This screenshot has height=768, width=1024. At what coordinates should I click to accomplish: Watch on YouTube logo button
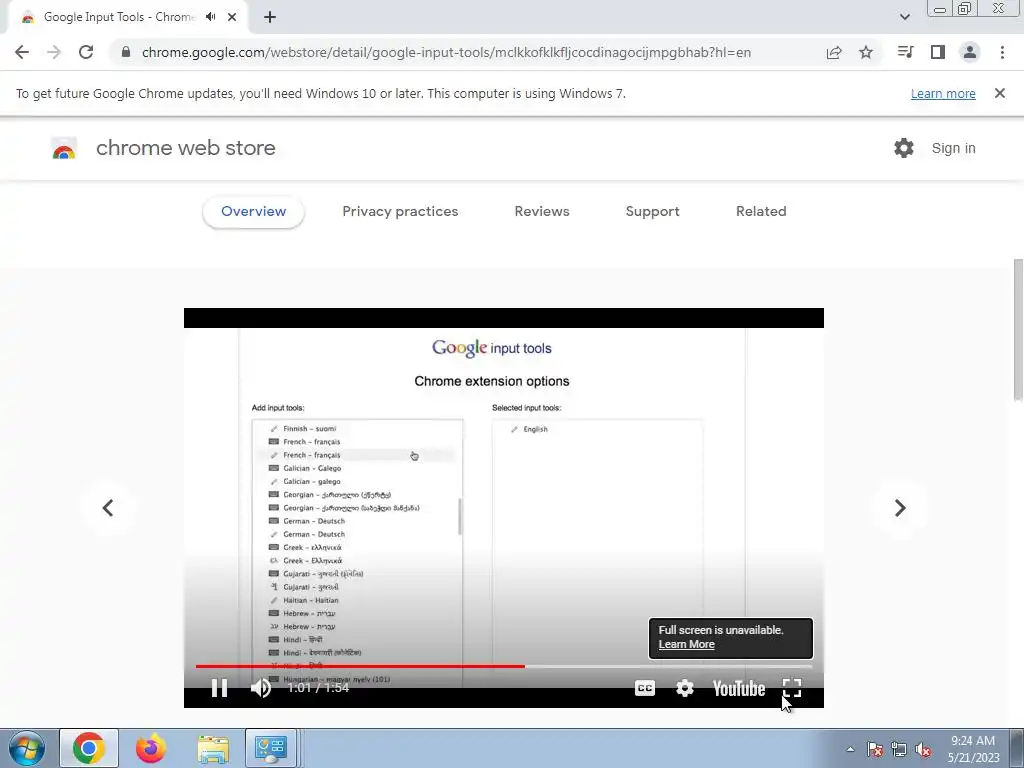click(739, 688)
